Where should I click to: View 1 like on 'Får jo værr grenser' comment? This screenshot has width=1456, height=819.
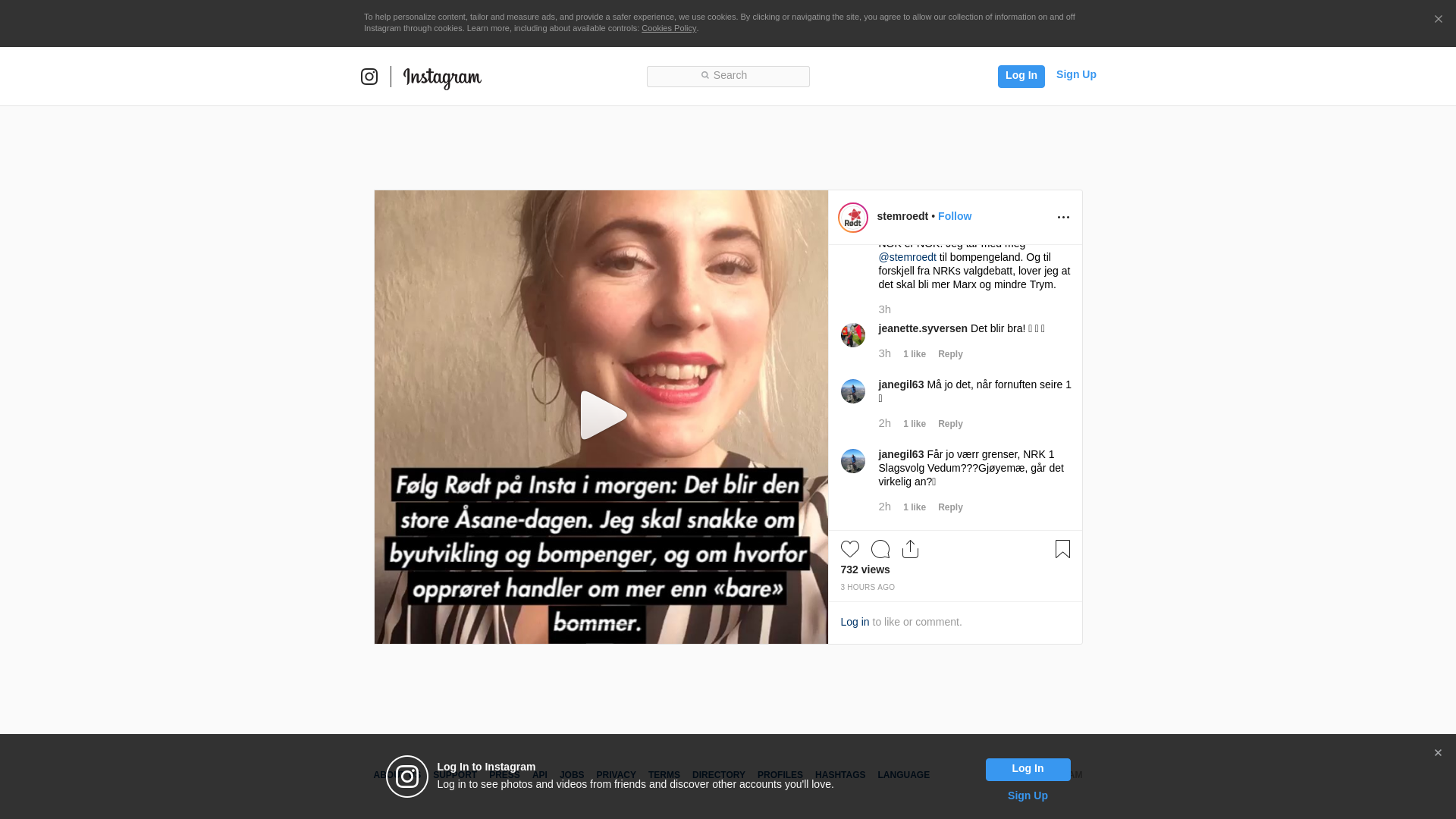[x=915, y=507]
